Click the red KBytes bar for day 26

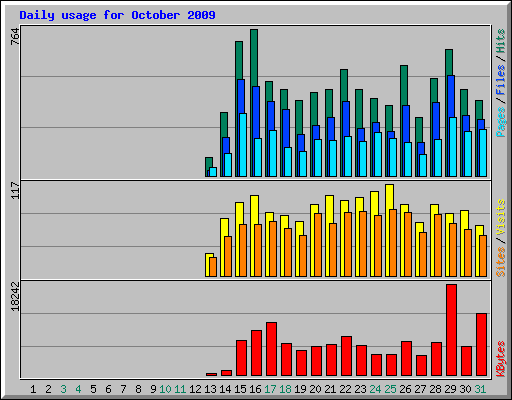click(407, 359)
